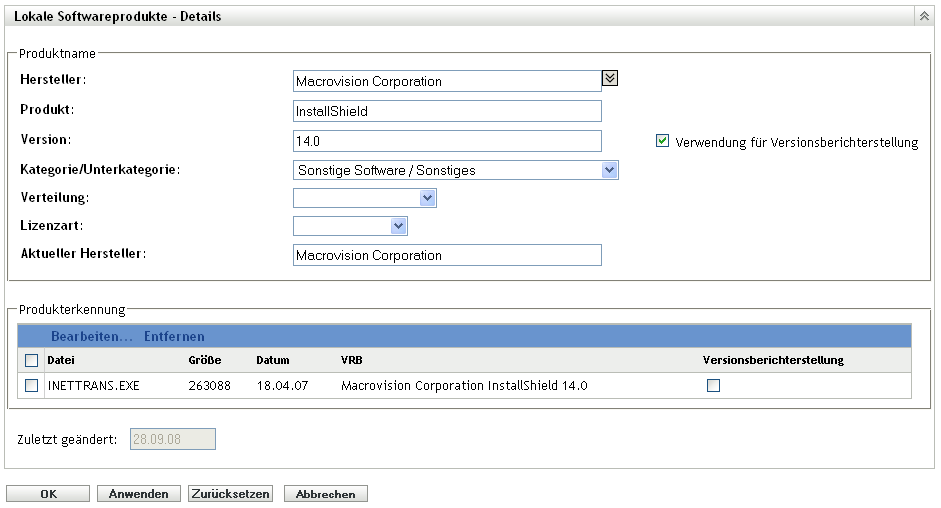Screen dimensions: 941x508
Task: Expand the Lizenzart dropdown
Action: (399, 226)
